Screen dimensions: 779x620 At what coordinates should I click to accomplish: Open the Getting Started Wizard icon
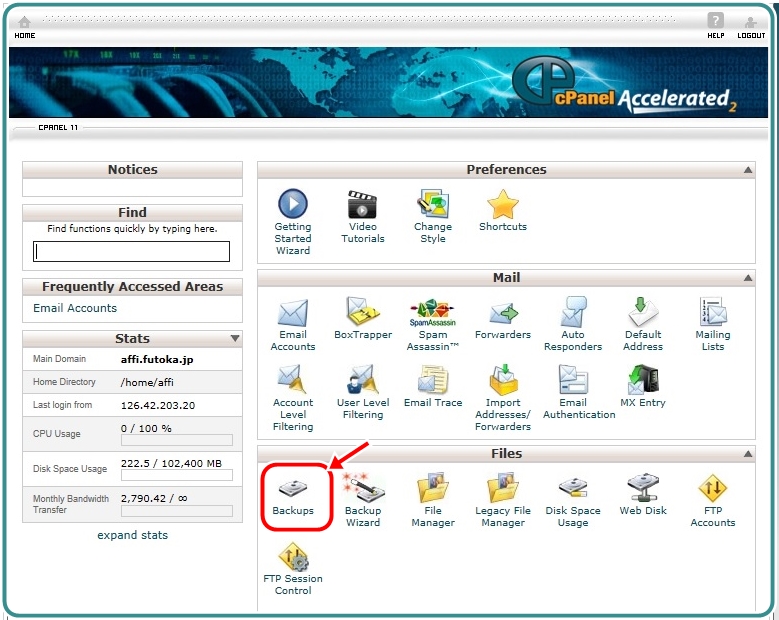coord(293,204)
